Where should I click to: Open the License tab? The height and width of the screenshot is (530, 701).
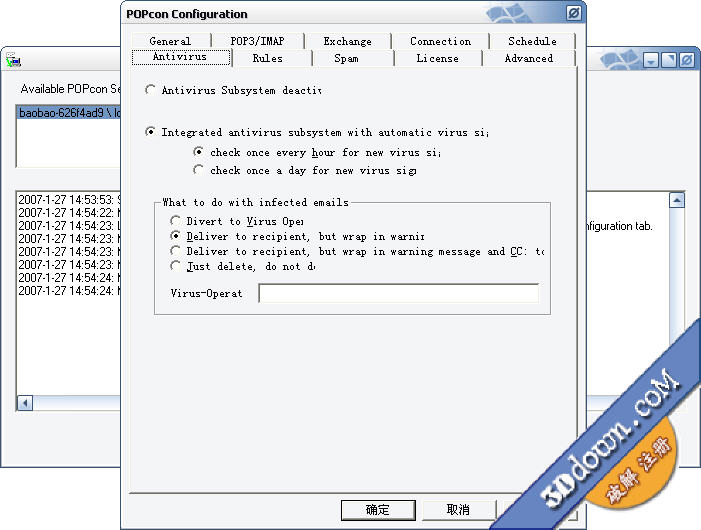(x=437, y=58)
